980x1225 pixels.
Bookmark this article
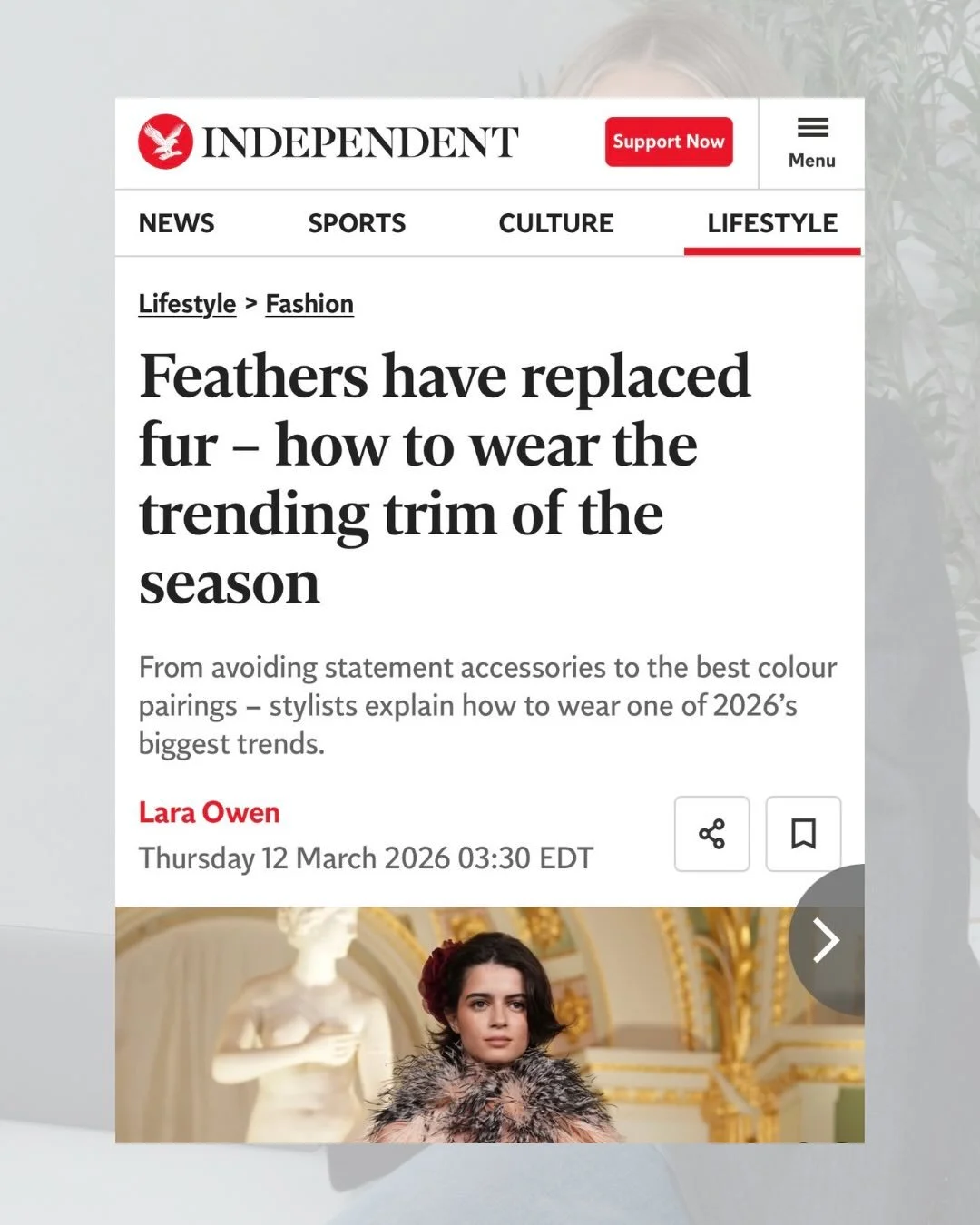pos(803,834)
